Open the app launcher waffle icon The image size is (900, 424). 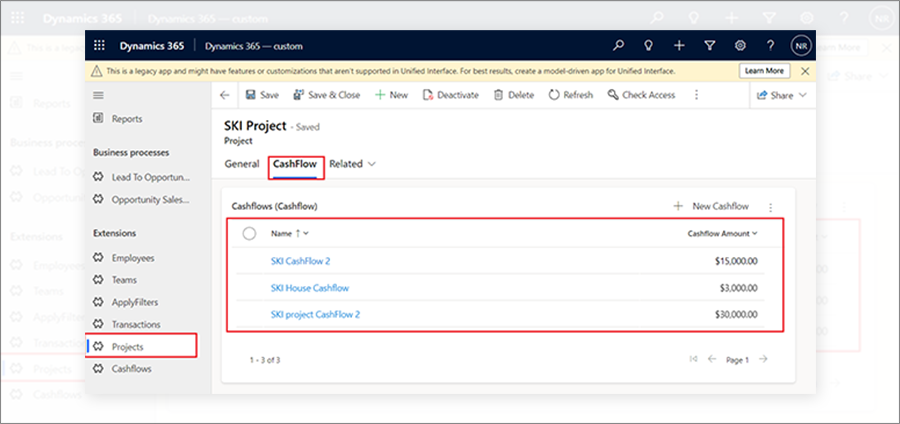click(x=99, y=46)
